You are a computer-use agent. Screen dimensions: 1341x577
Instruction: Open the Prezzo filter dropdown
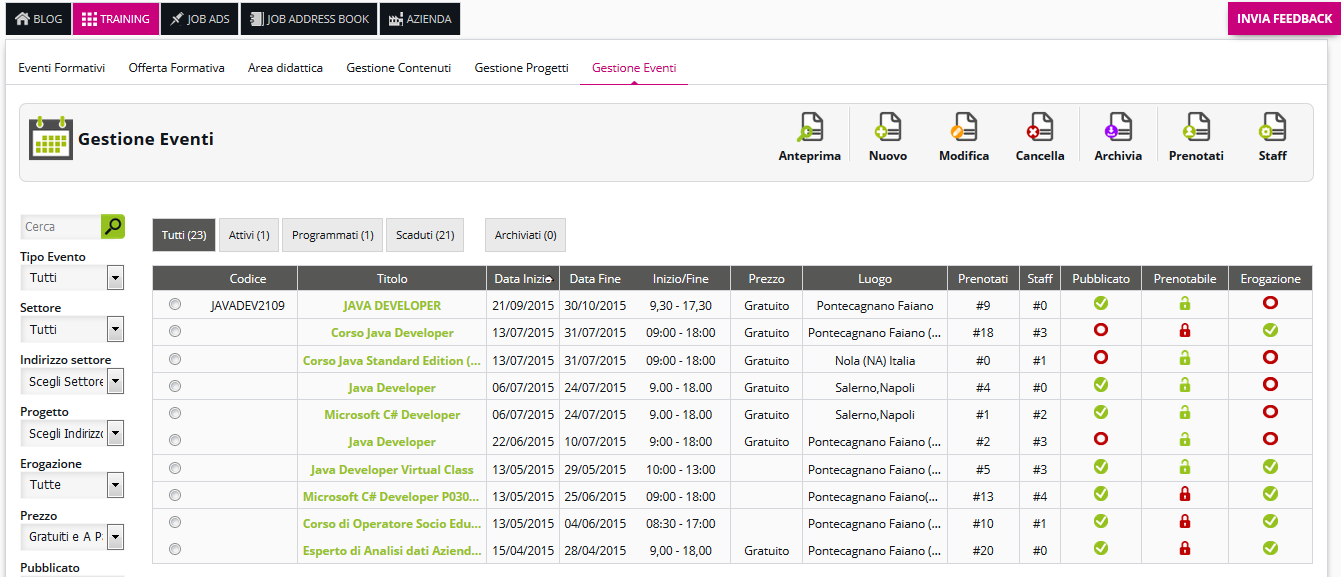(72, 537)
